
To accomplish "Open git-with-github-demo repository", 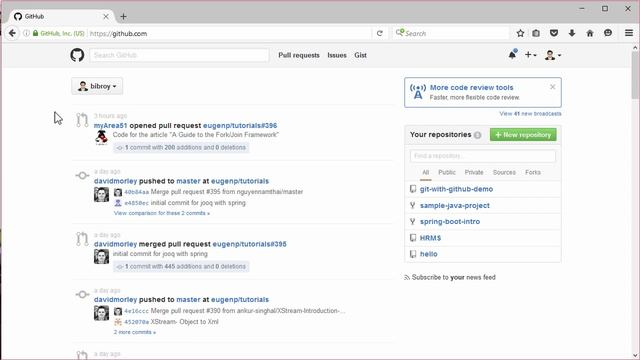I will [456, 189].
